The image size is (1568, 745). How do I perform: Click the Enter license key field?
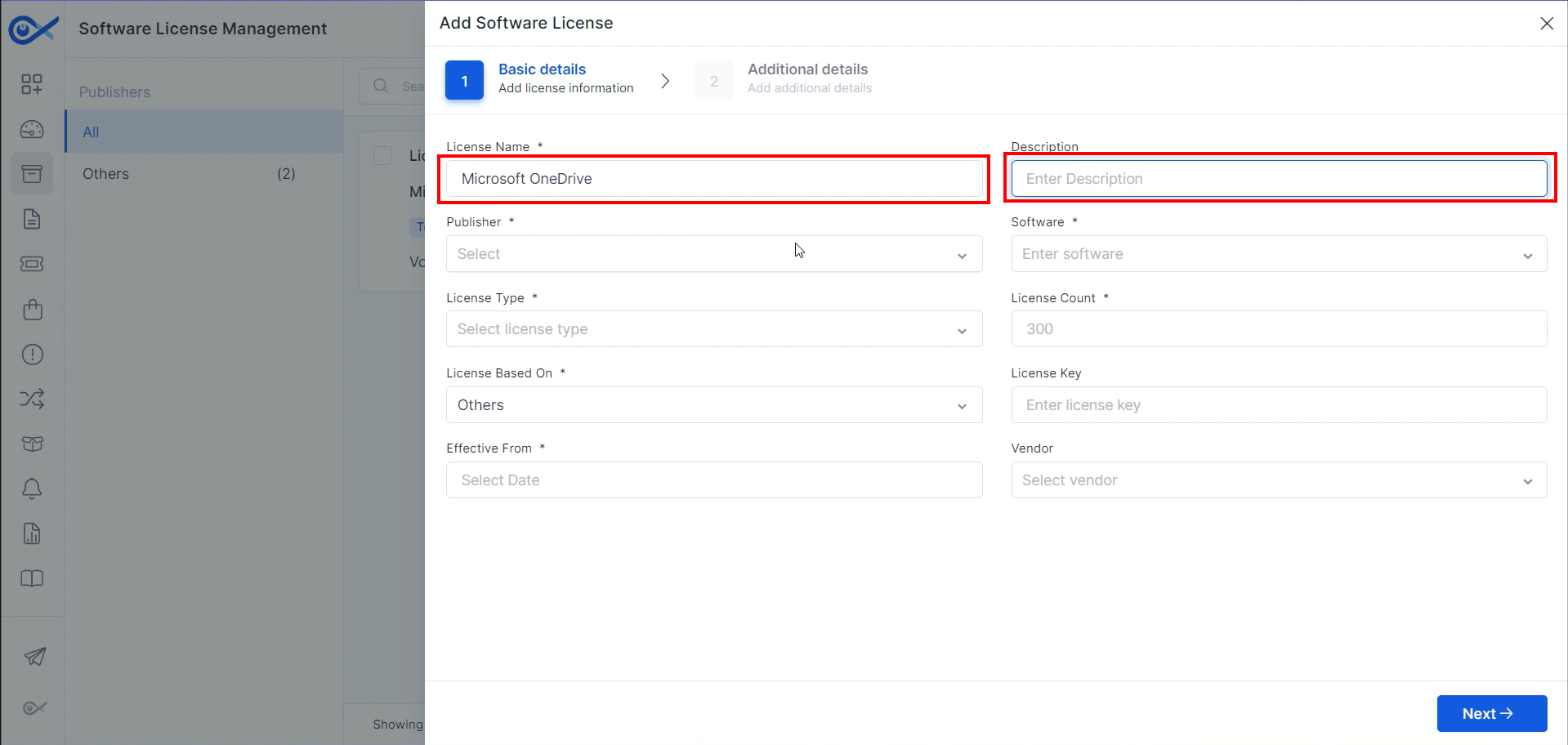coord(1278,405)
